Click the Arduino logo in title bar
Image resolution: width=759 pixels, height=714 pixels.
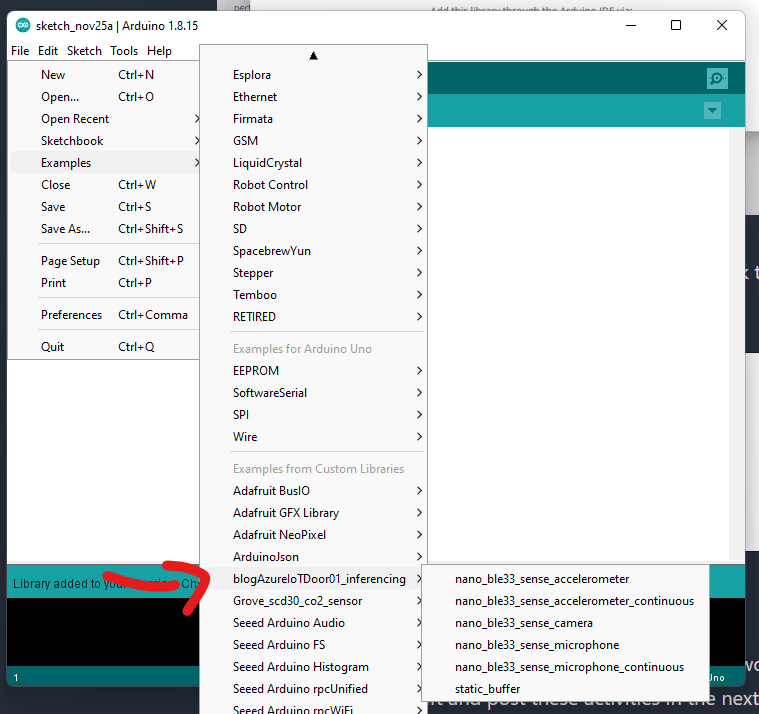pyautogui.click(x=23, y=25)
